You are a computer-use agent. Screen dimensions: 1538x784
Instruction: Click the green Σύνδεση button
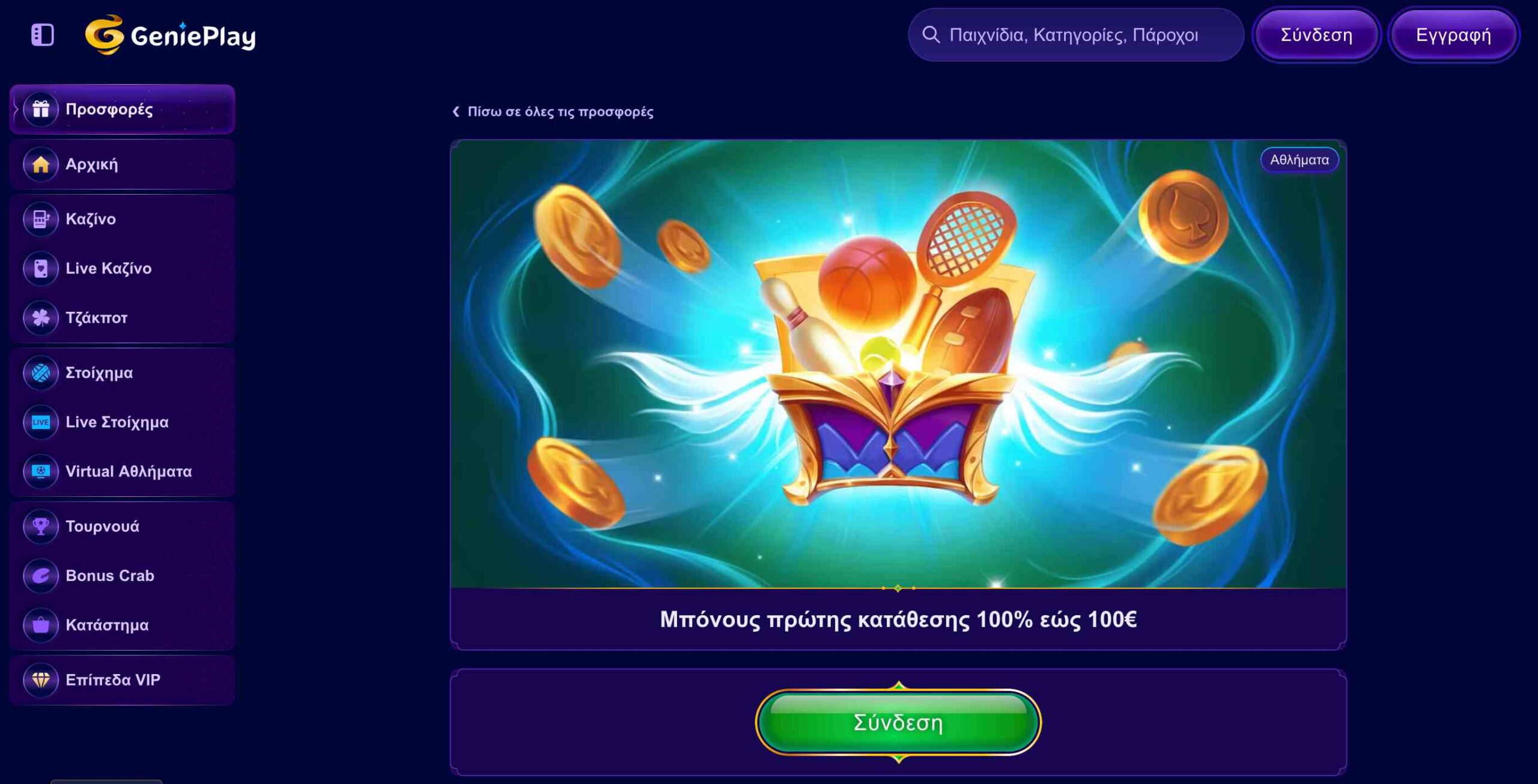(x=898, y=722)
